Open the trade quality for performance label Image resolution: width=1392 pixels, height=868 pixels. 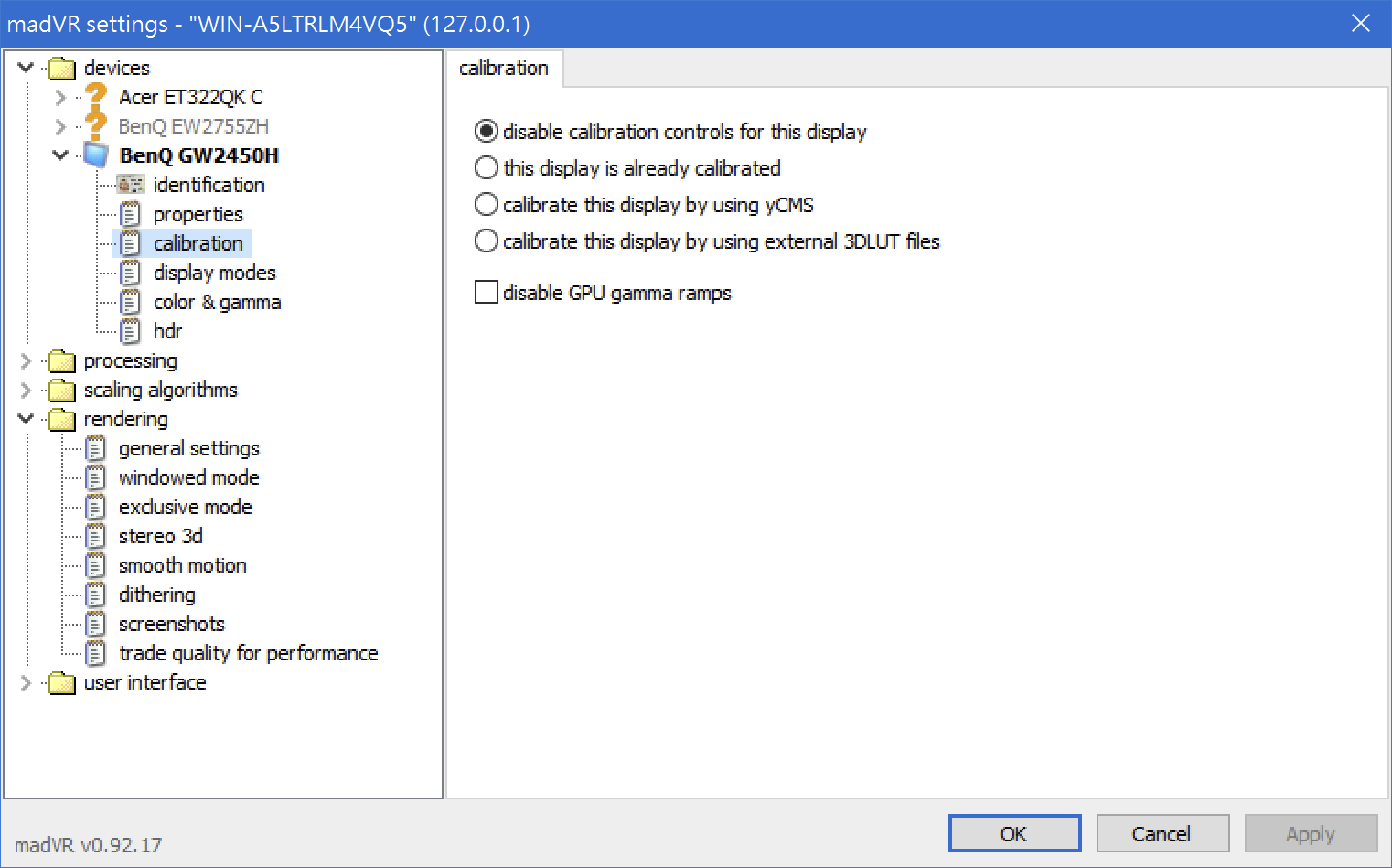249,653
